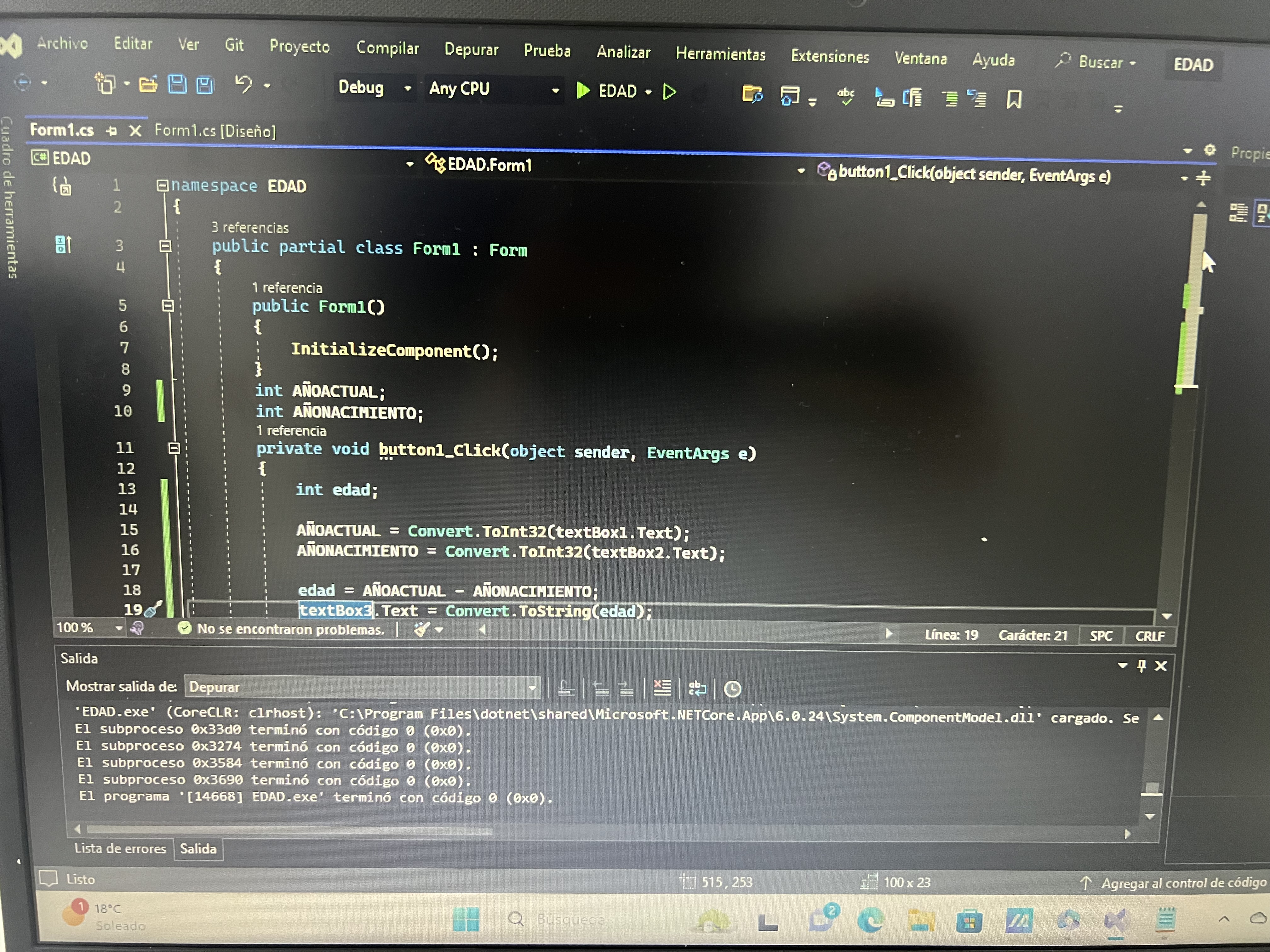Click the Clear All output icon
This screenshot has width=1270, height=952.
point(662,688)
